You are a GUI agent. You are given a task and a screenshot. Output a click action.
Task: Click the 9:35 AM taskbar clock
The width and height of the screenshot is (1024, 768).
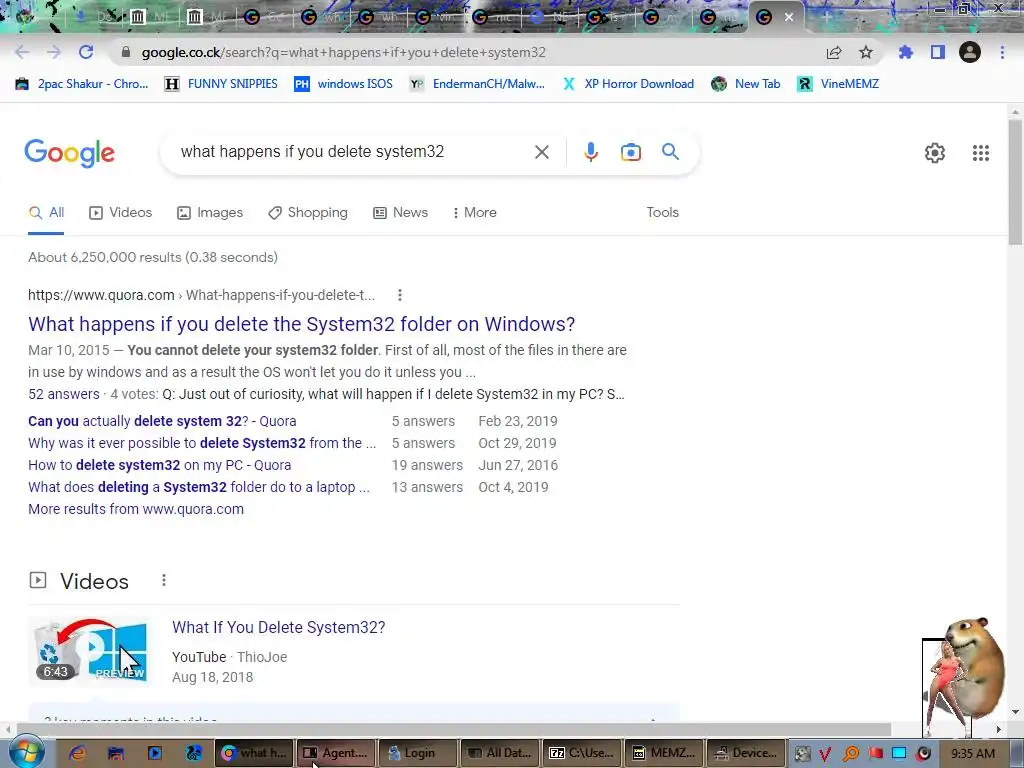pos(973,754)
